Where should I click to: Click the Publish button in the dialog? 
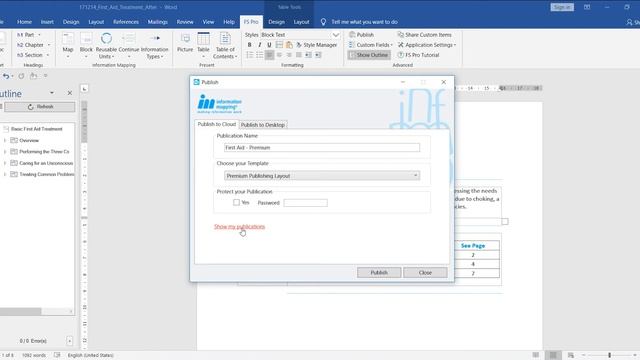[x=379, y=272]
